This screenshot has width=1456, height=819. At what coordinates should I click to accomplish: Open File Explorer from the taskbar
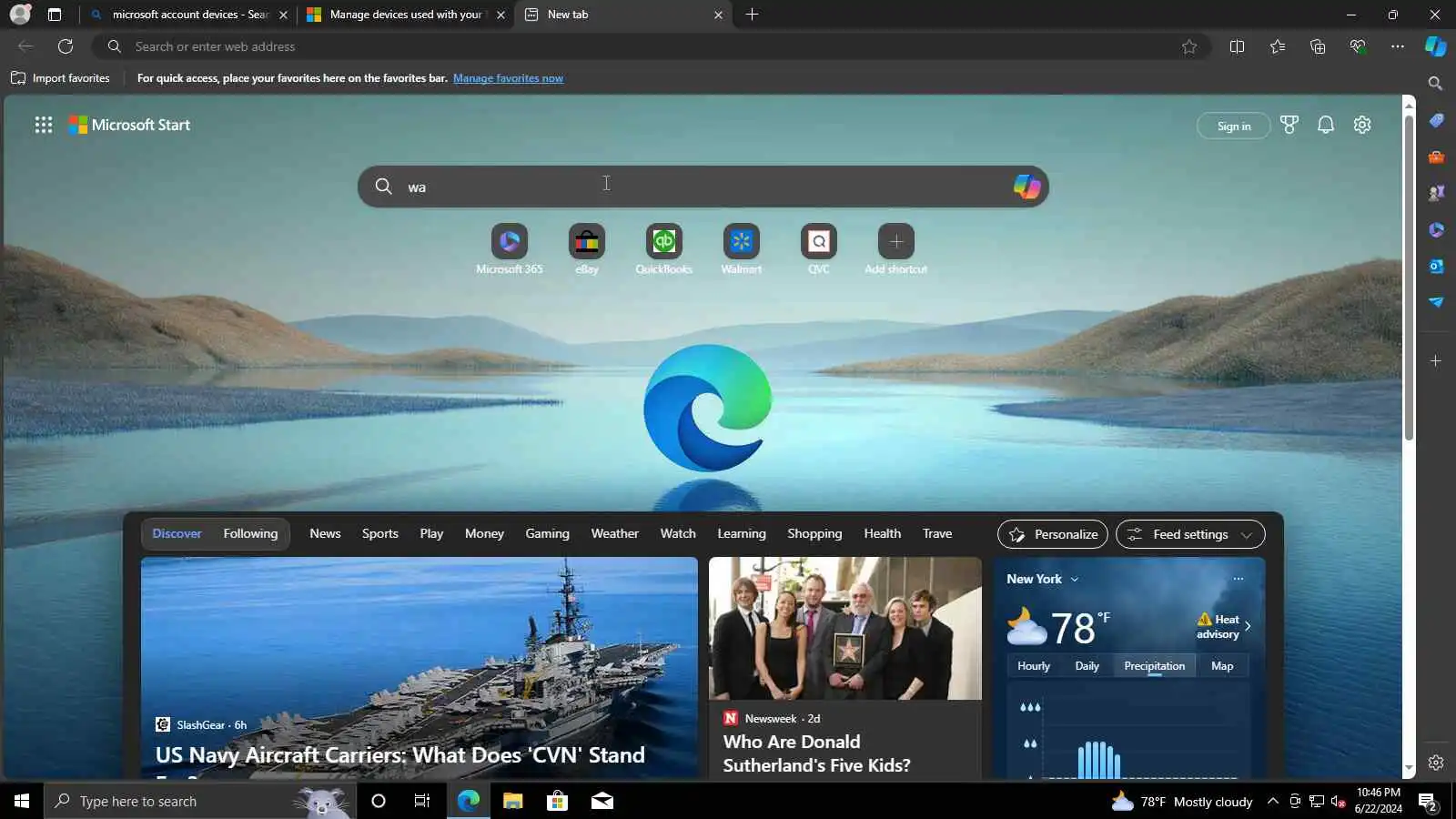(512, 801)
